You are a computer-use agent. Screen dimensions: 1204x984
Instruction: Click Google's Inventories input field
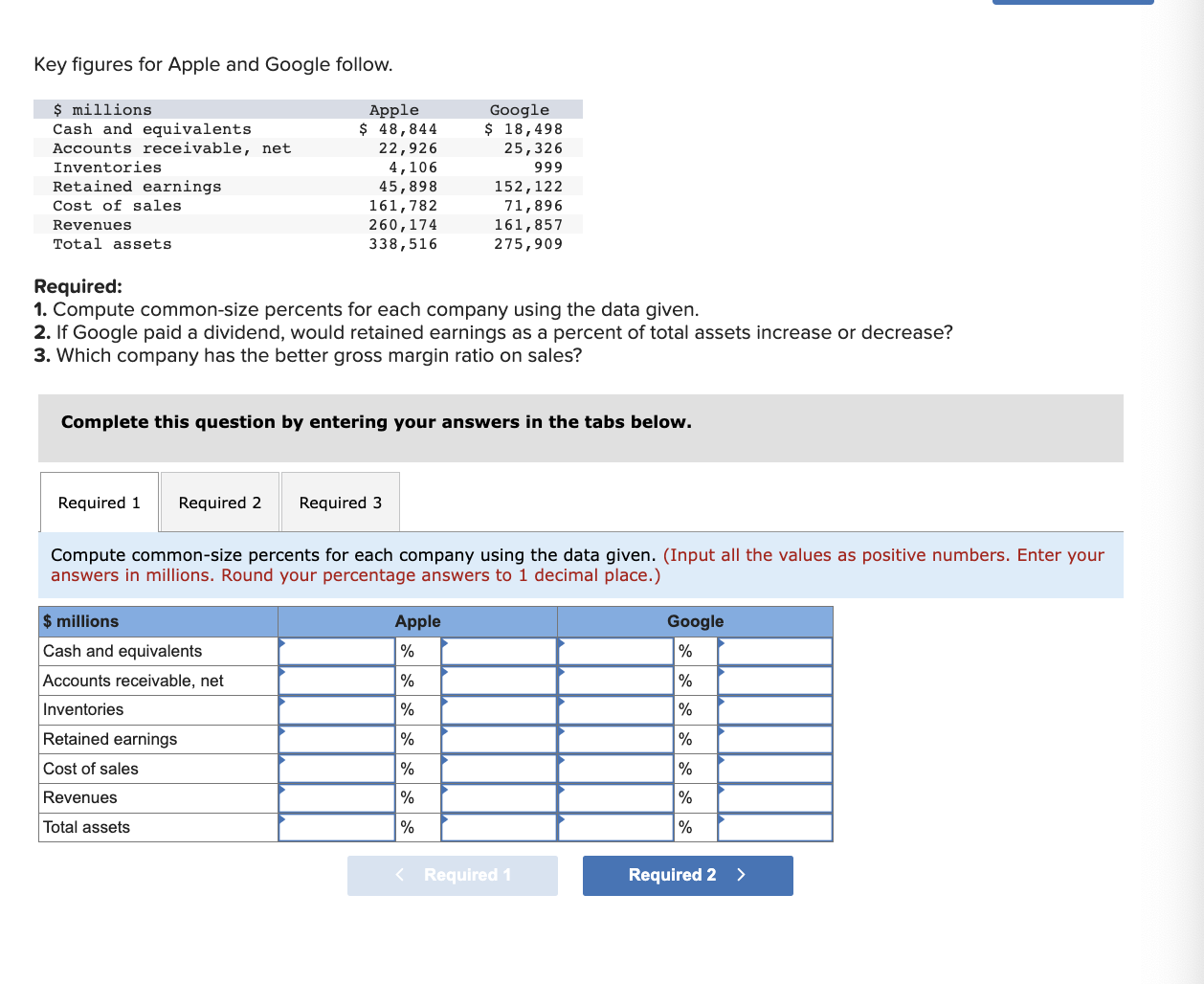(x=613, y=709)
